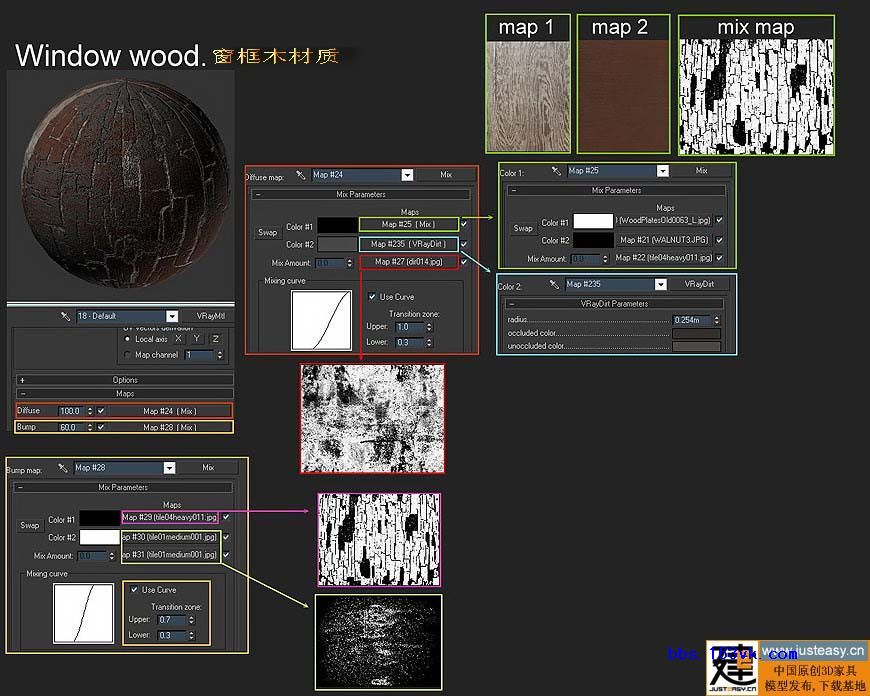The image size is (870, 696).
Task: Click the occluded color swatch
Action: 696,333
